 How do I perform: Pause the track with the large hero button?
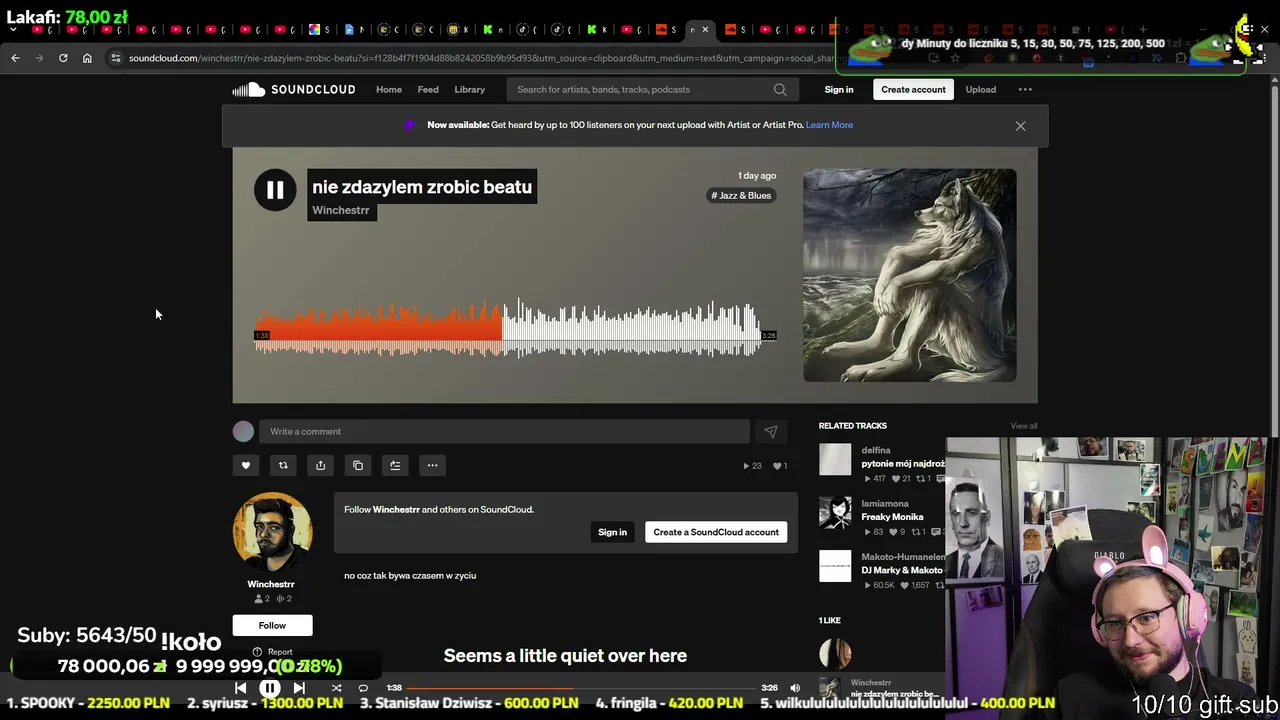pos(275,190)
